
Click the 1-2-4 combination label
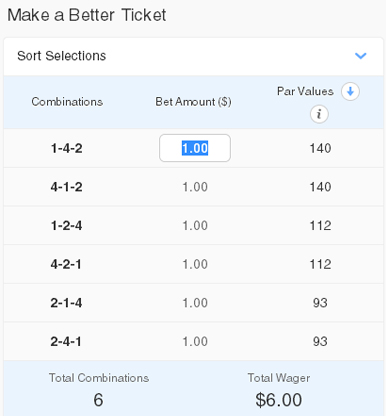click(x=66, y=226)
